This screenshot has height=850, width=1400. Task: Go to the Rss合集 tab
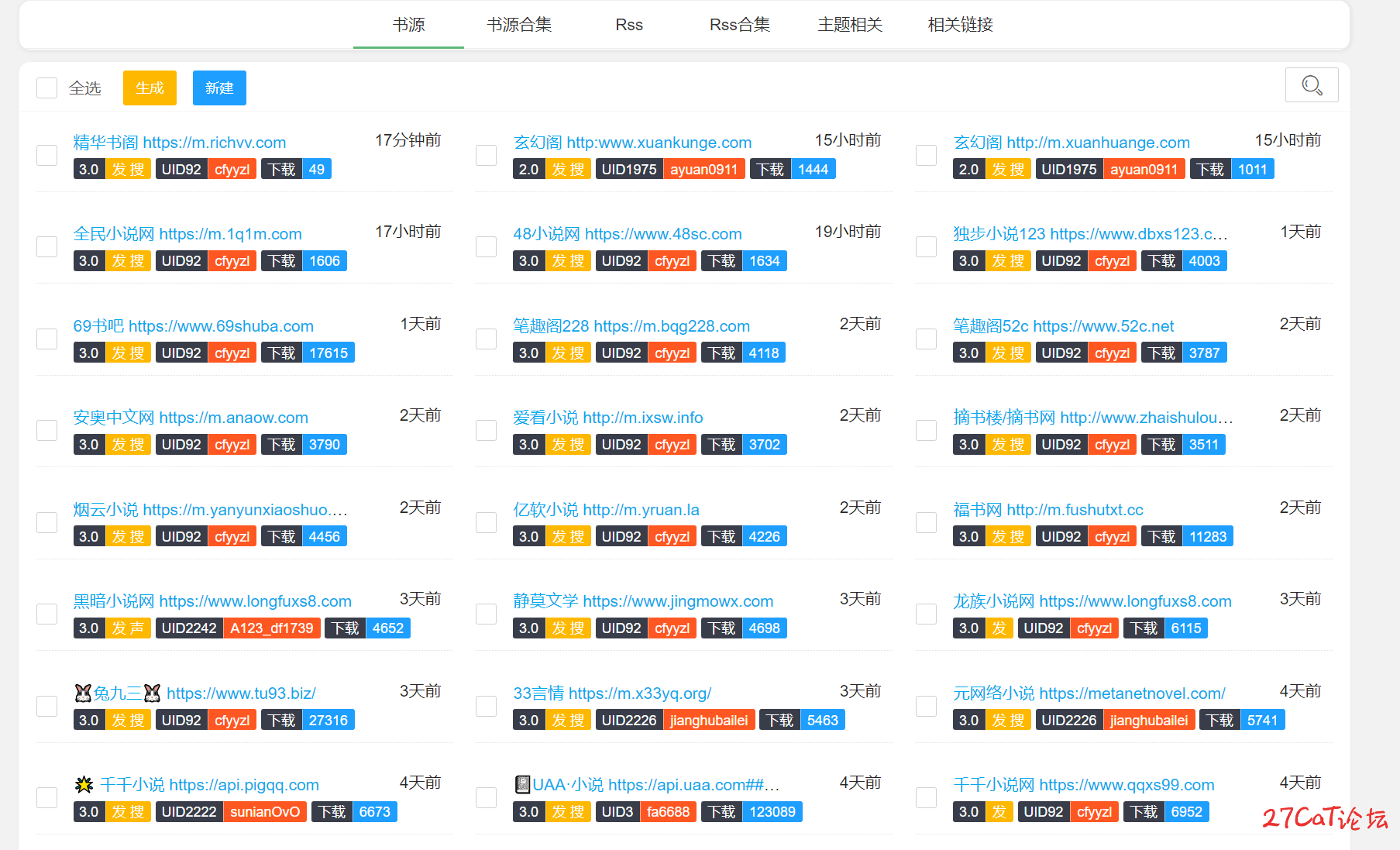(739, 25)
